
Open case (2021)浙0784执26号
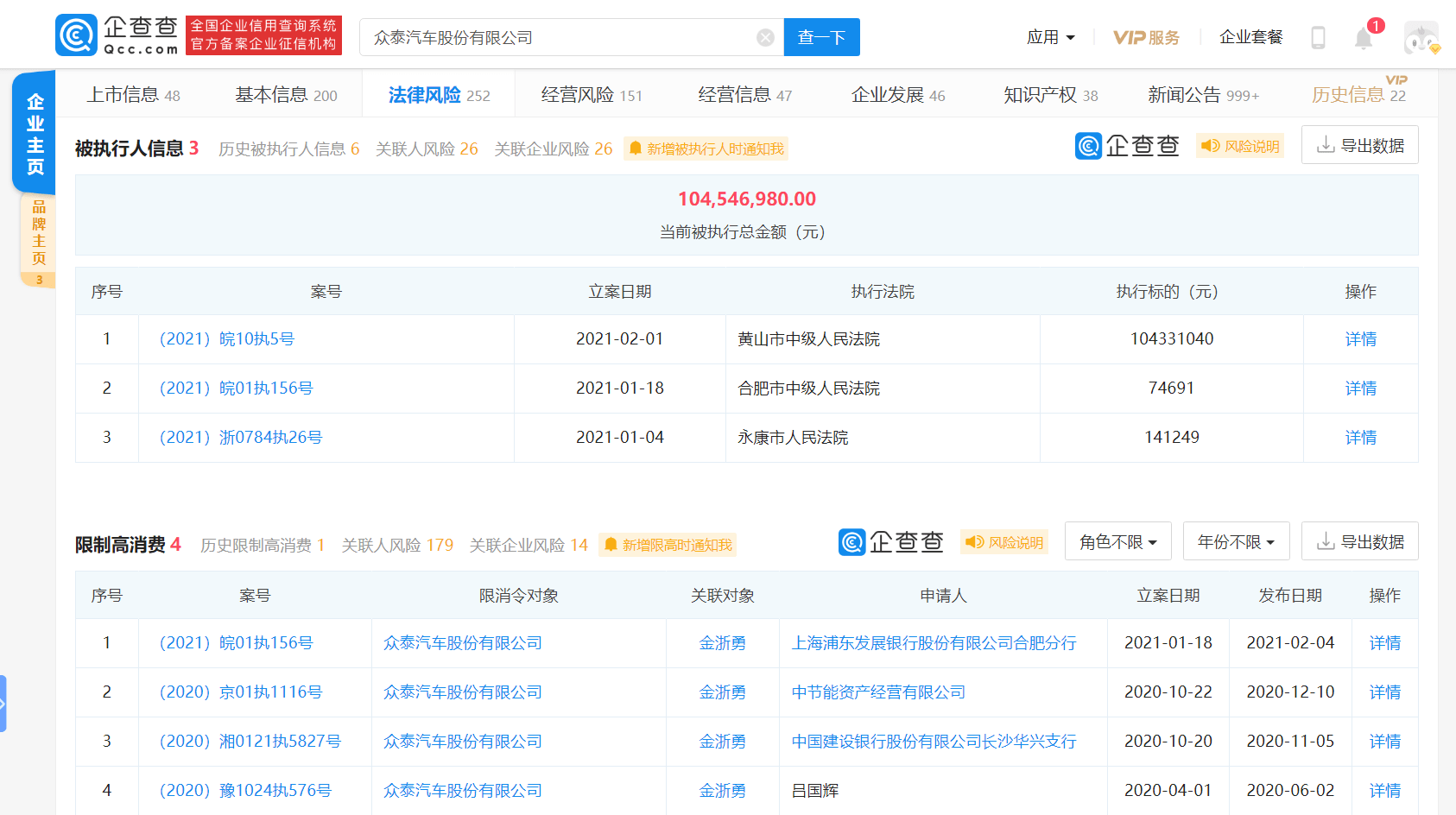click(241, 438)
